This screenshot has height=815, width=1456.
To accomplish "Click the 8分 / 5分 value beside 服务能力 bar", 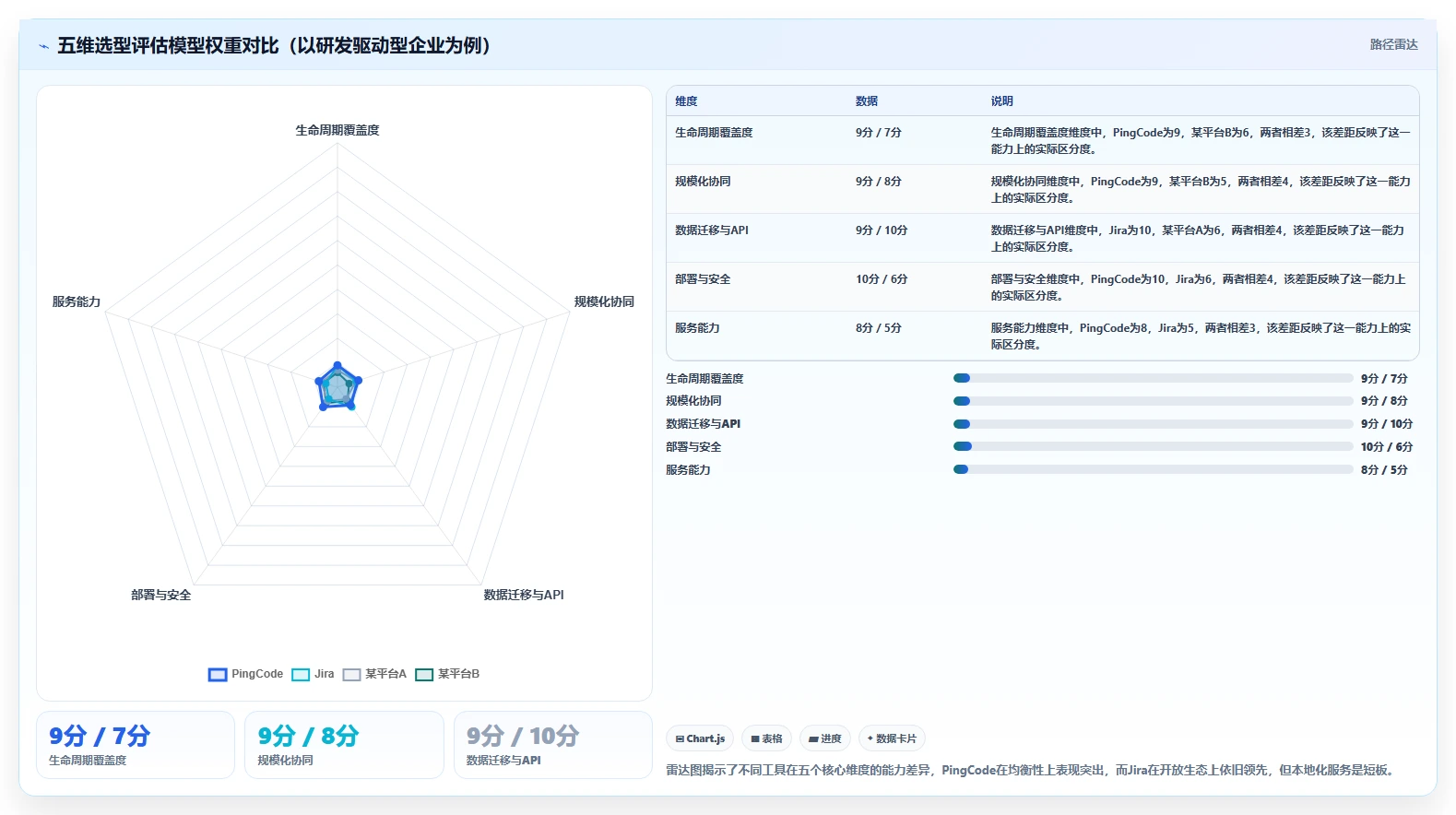I will click(1384, 470).
